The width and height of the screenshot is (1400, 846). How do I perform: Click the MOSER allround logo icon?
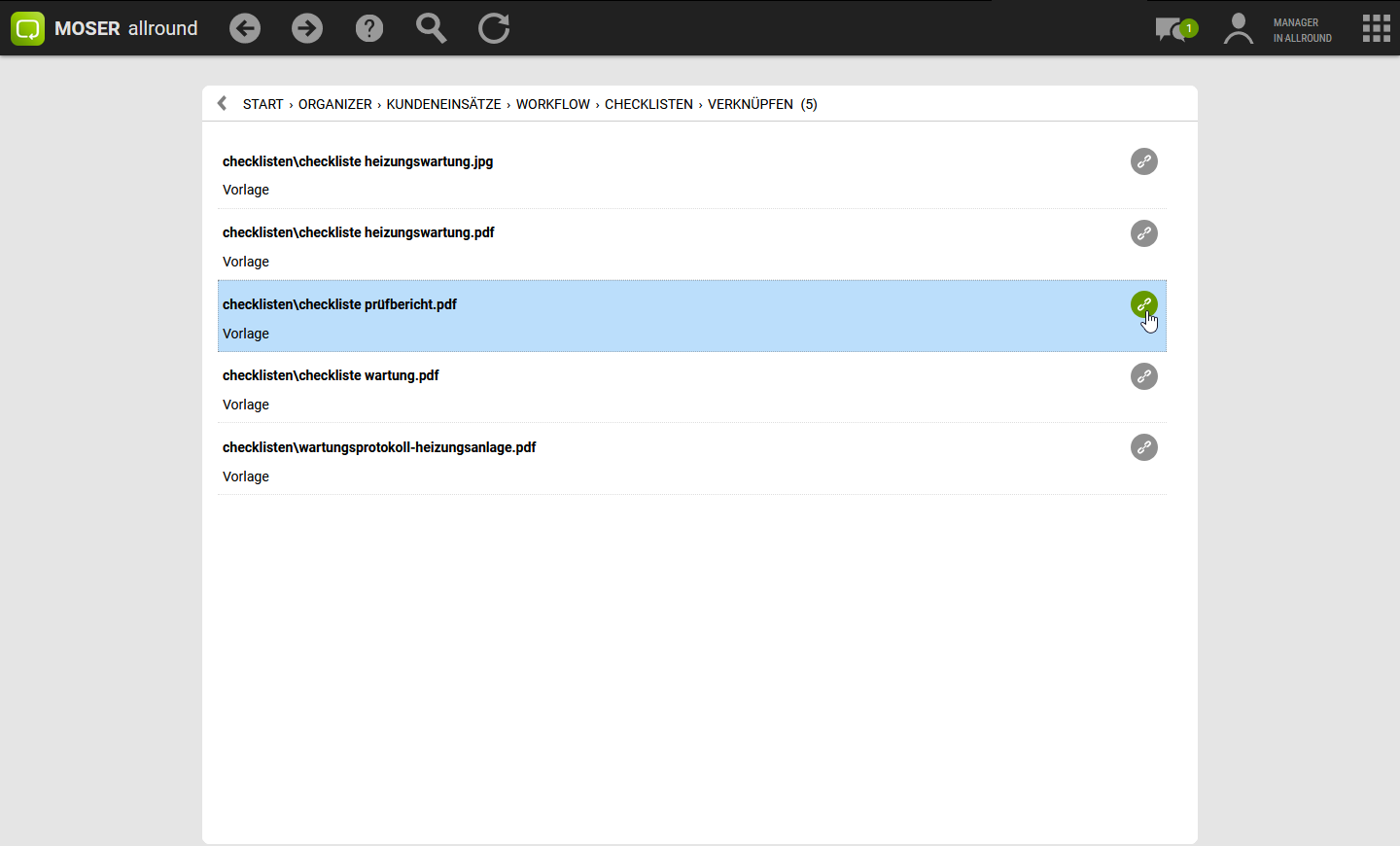27,28
